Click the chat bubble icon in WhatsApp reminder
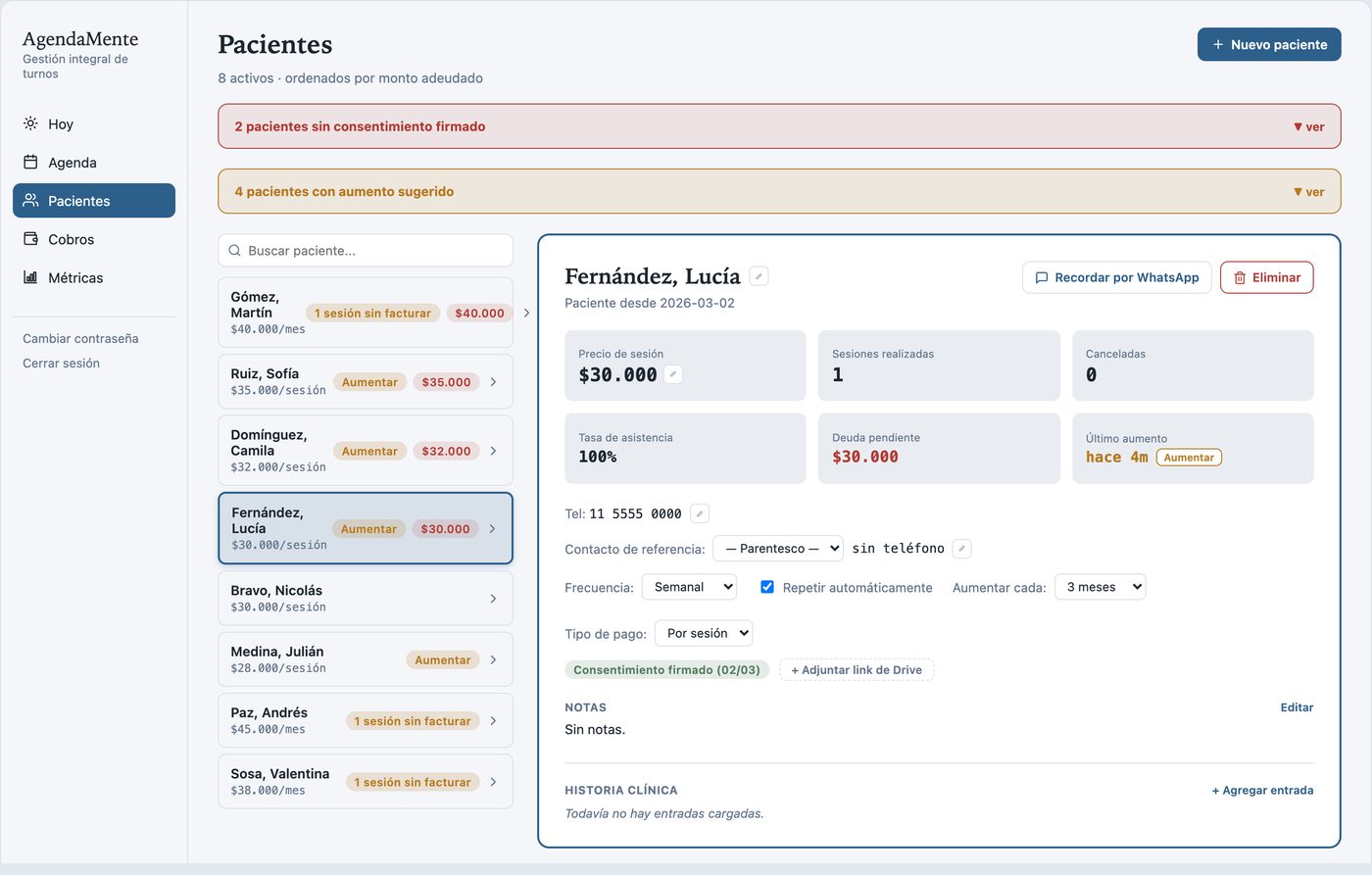The image size is (1372, 875). (x=1042, y=278)
